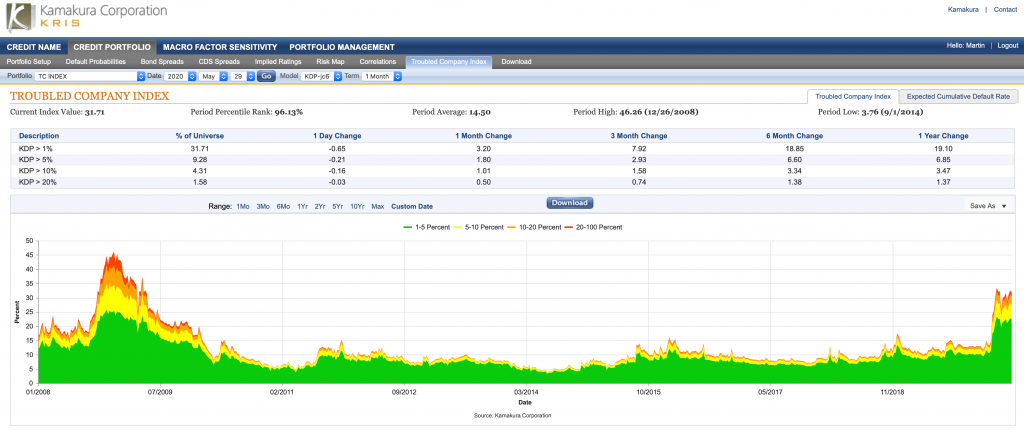The width and height of the screenshot is (1024, 432).
Task: Click the Period High 46.26 value
Action: pos(658,112)
